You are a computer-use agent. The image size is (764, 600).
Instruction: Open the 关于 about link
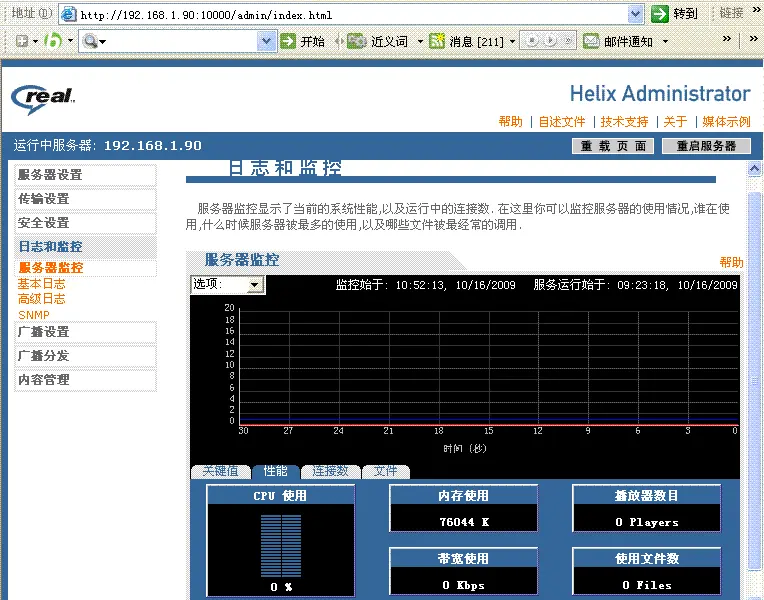675,121
